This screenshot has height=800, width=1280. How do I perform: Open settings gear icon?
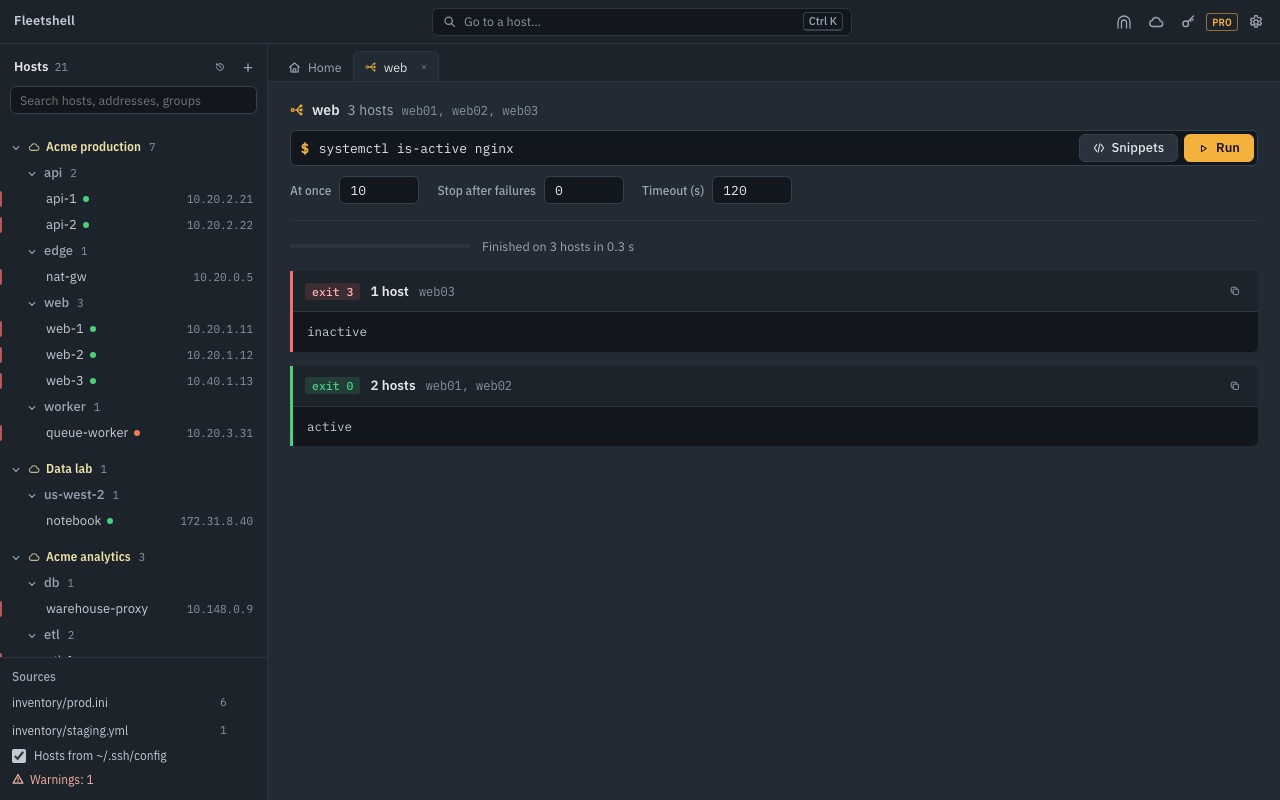pos(1256,22)
